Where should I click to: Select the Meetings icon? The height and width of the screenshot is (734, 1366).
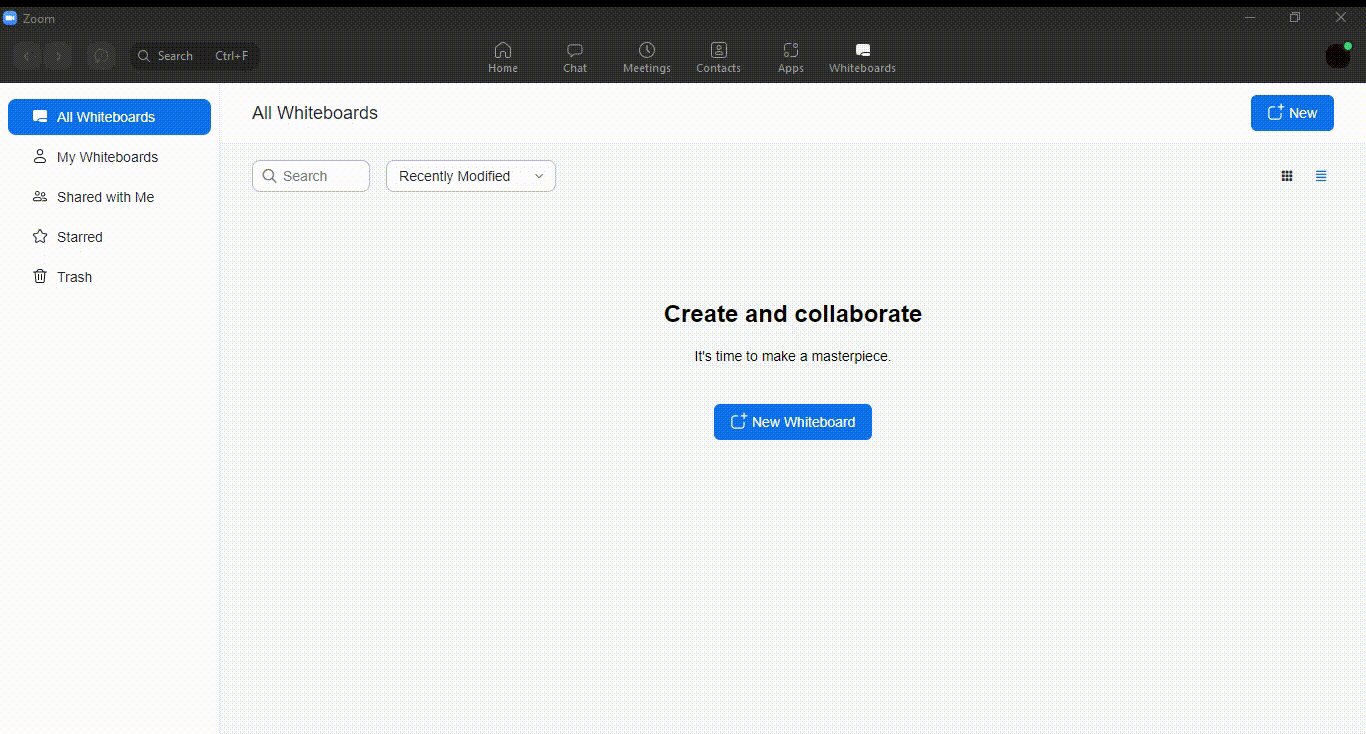click(646, 53)
